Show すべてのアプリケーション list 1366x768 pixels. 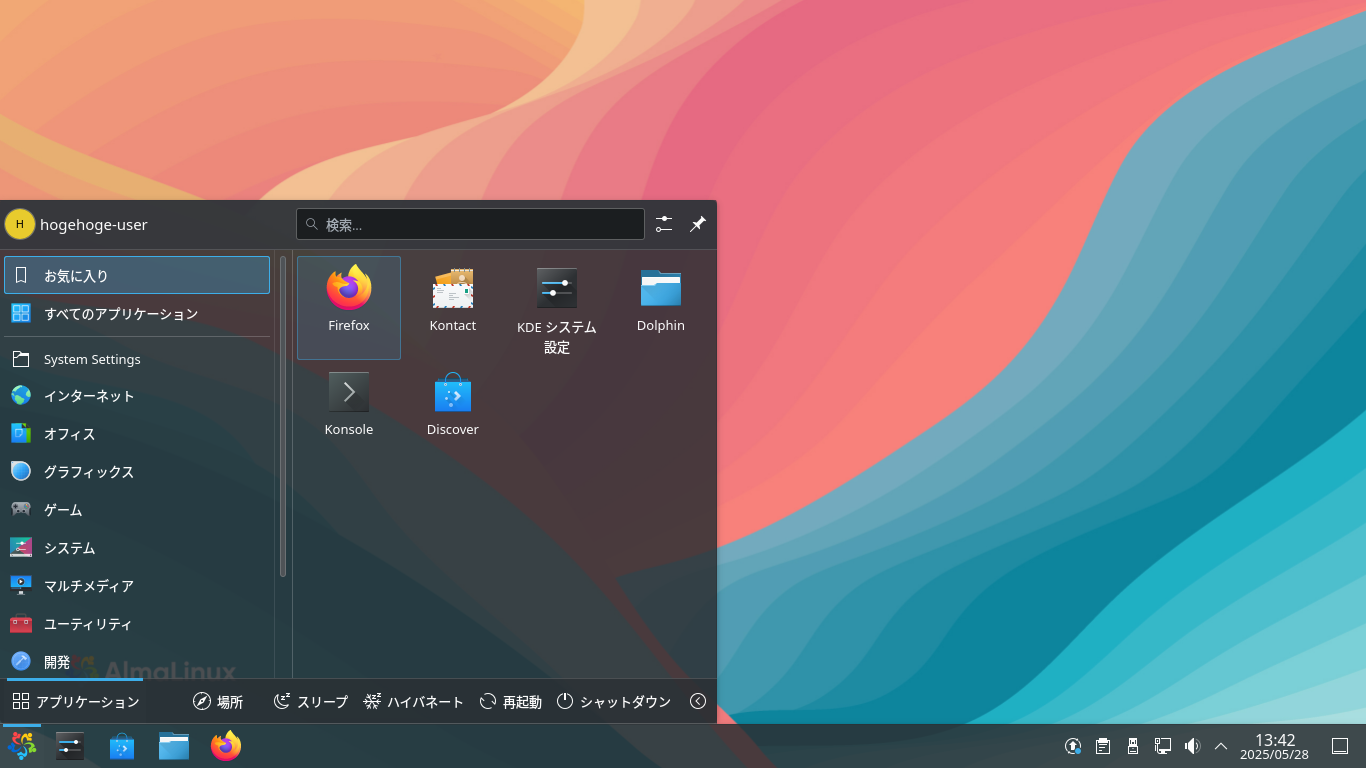[x=137, y=313]
